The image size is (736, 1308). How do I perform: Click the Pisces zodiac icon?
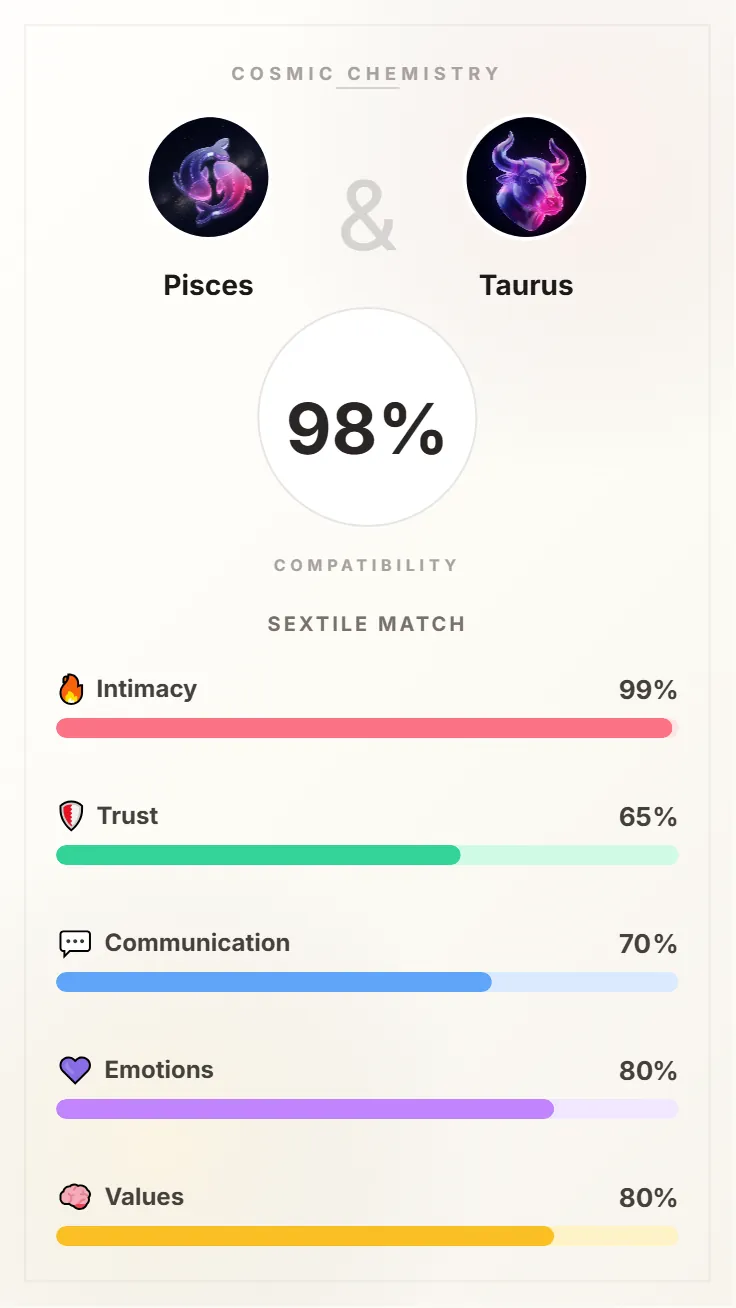[x=208, y=177]
